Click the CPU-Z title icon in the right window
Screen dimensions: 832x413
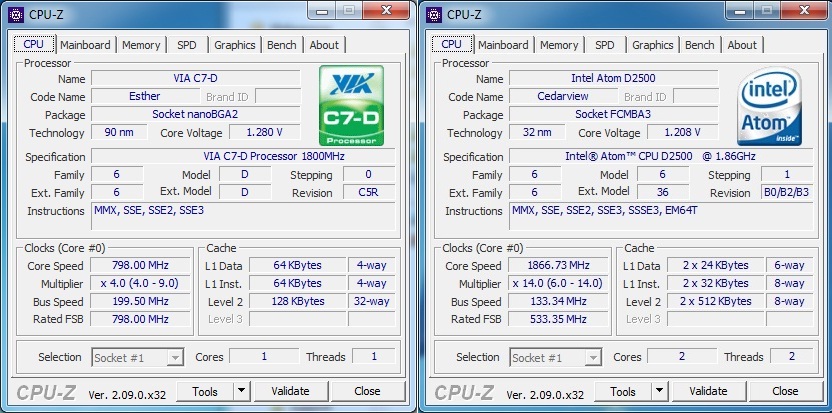point(435,14)
